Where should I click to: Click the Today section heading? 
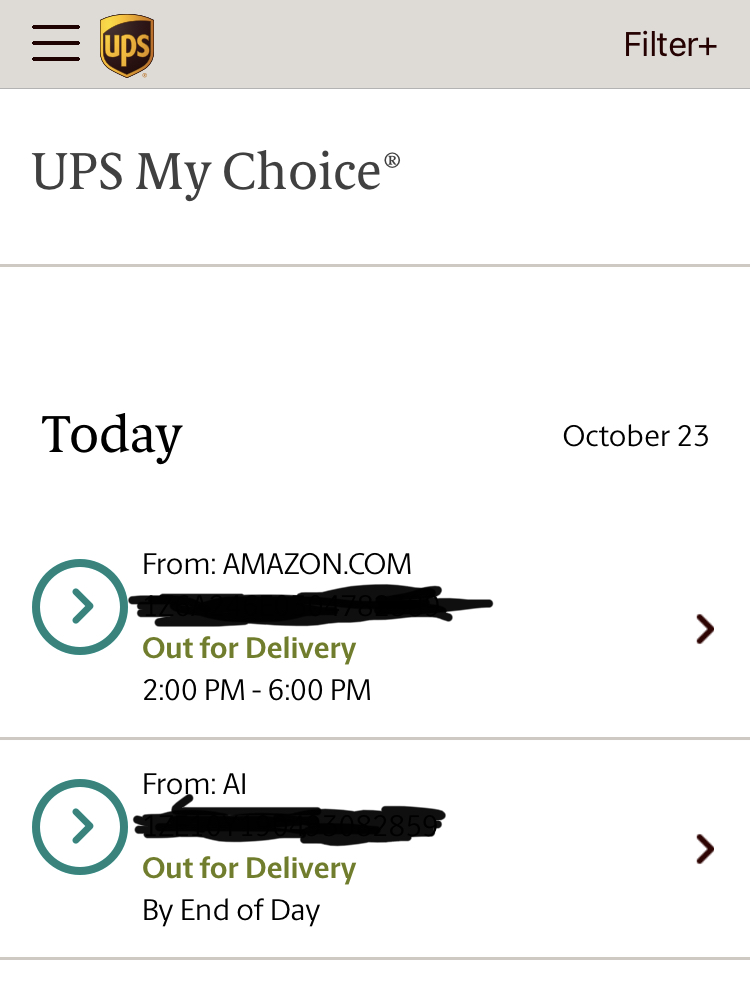(112, 435)
